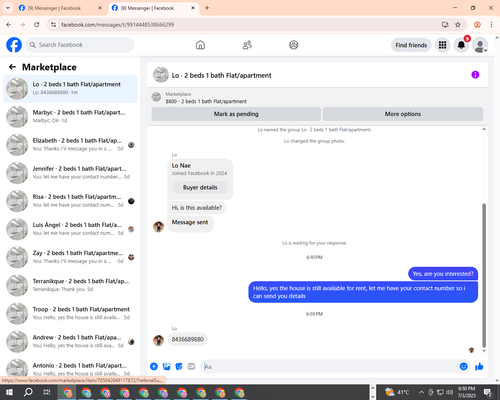Click Mark as pending button
Image resolution: width=500 pixels, height=400 pixels.
click(x=236, y=114)
